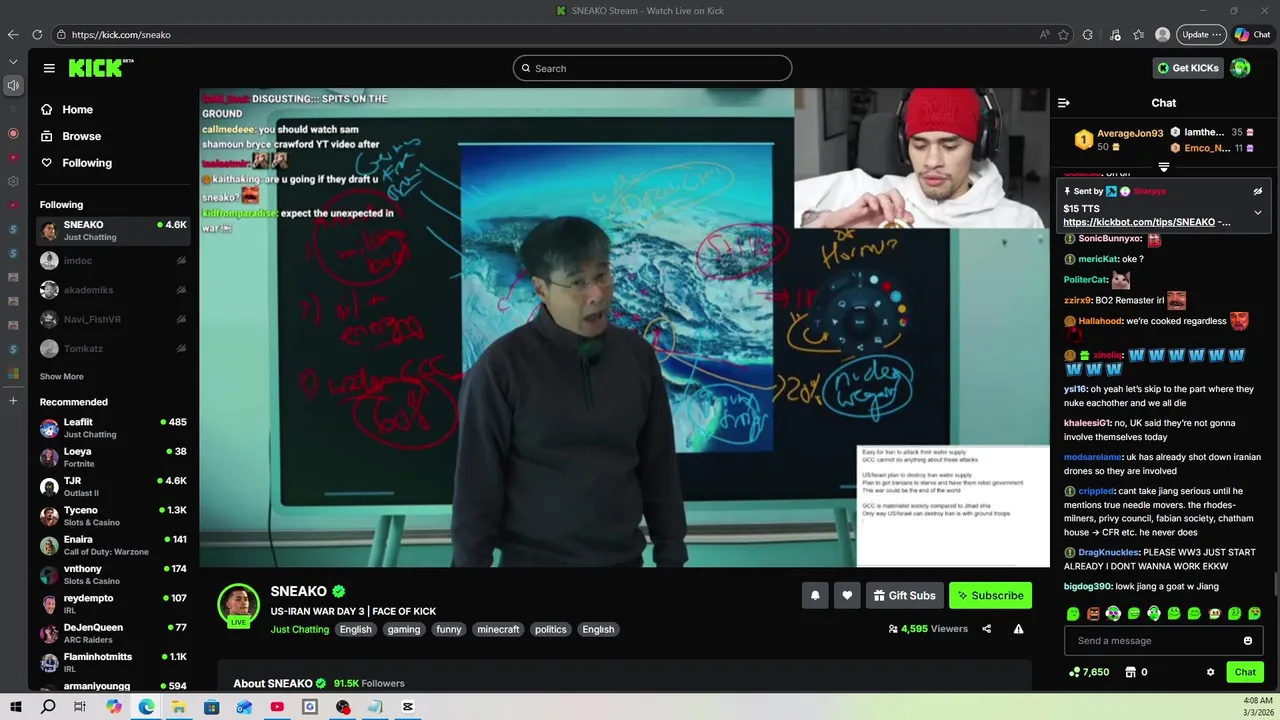1280x720 pixels.
Task: Toggle the sidebar tab audio speaker icon
Action: (13, 85)
